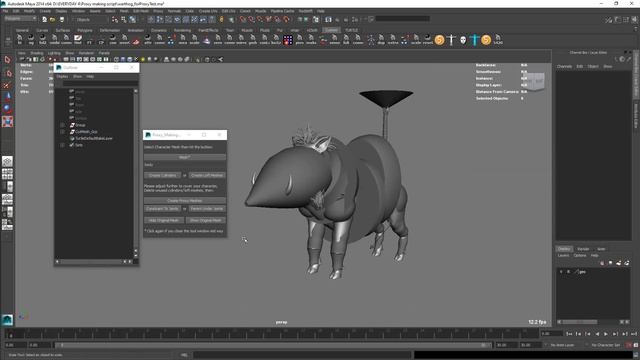Open the Create UVs menu
Image resolution: width=640 pixels, height=360 pixels.
(208, 11)
